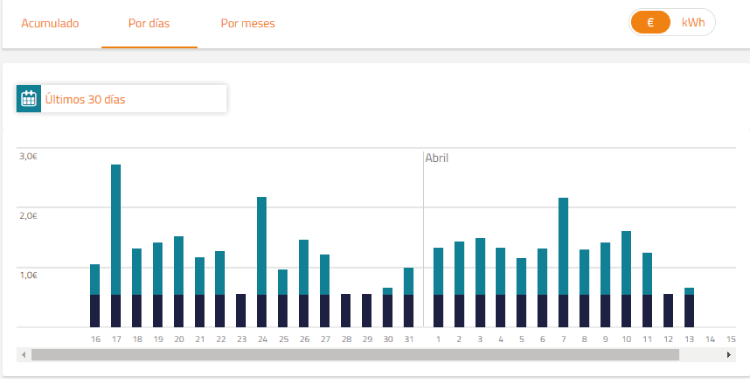
Task: Click the horizontal scrollbar thumb under the chart
Action: 355,355
